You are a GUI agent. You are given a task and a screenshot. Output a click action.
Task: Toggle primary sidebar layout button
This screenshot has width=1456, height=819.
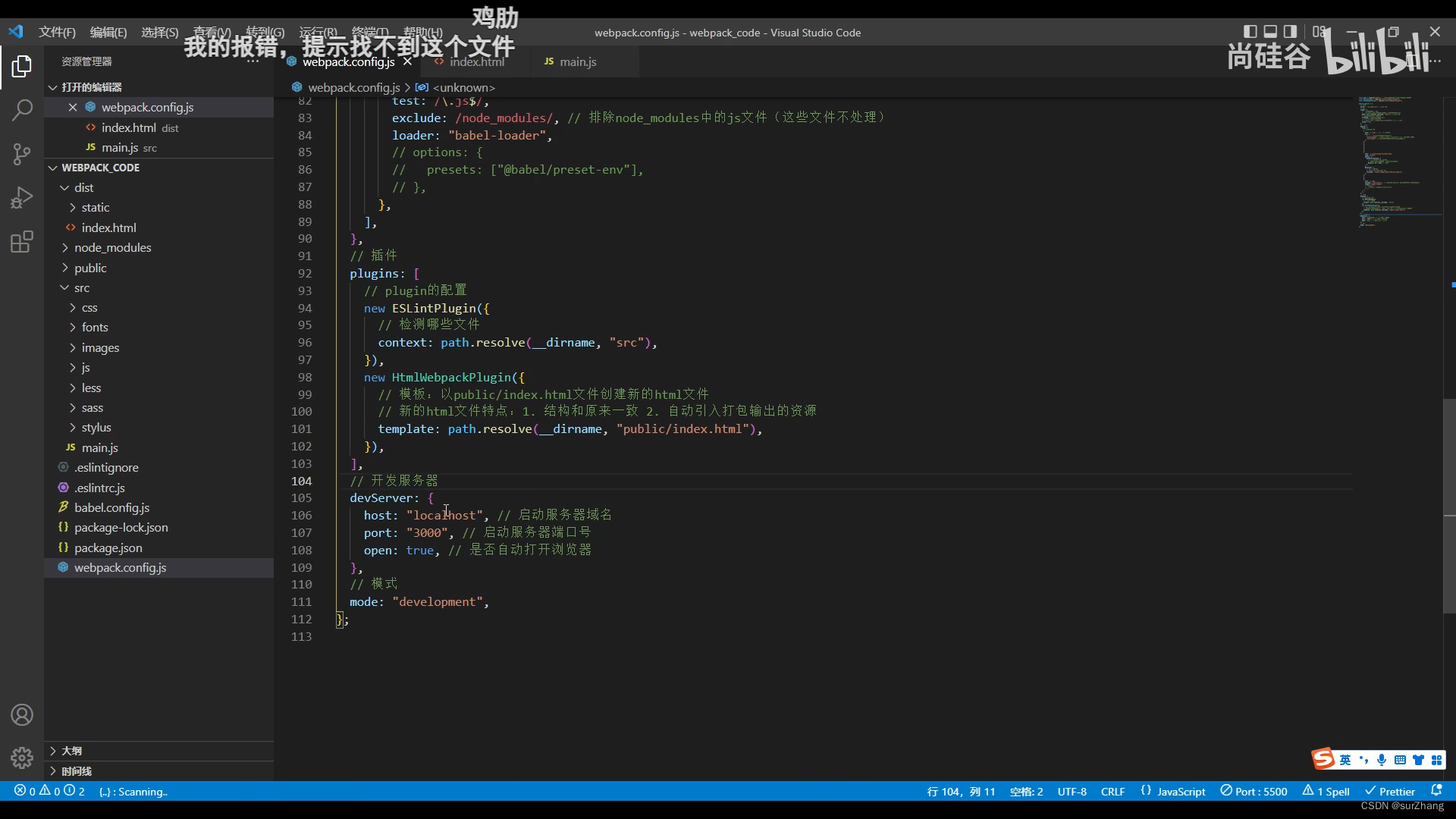coord(1250,32)
